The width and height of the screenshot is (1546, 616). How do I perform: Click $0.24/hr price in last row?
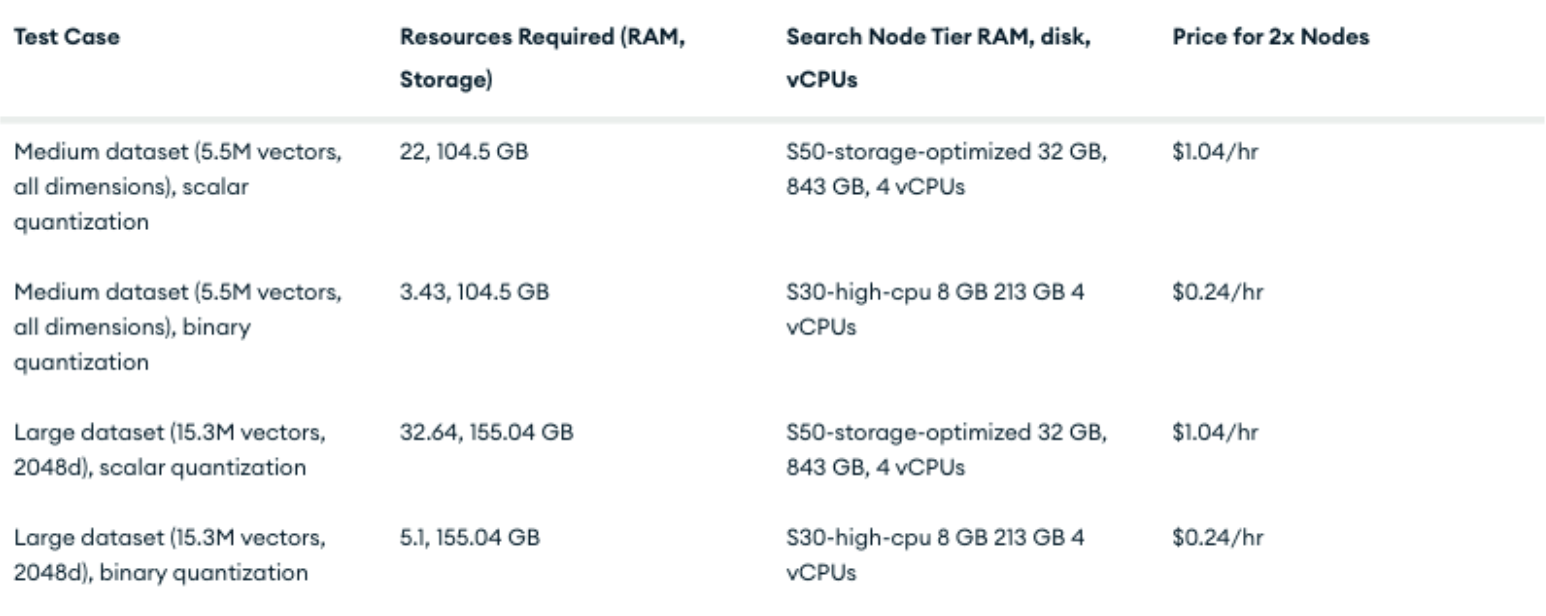coord(1217,539)
